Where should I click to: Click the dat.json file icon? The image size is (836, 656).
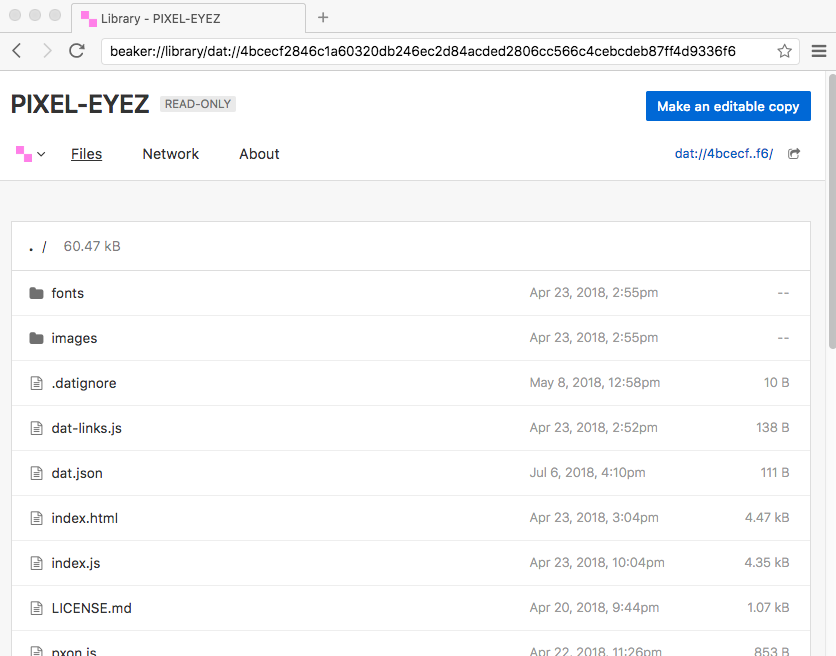[x=36, y=473]
